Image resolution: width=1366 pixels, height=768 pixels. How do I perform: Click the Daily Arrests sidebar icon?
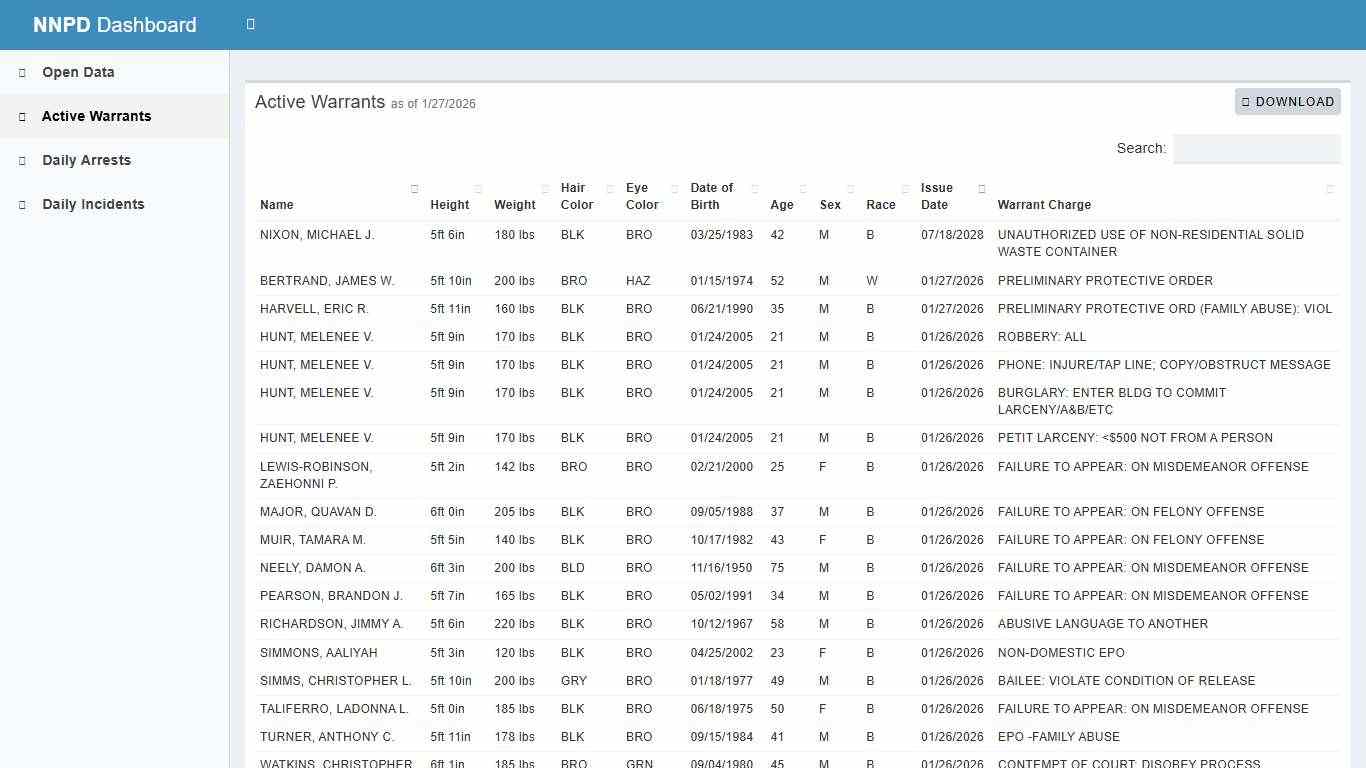click(22, 160)
